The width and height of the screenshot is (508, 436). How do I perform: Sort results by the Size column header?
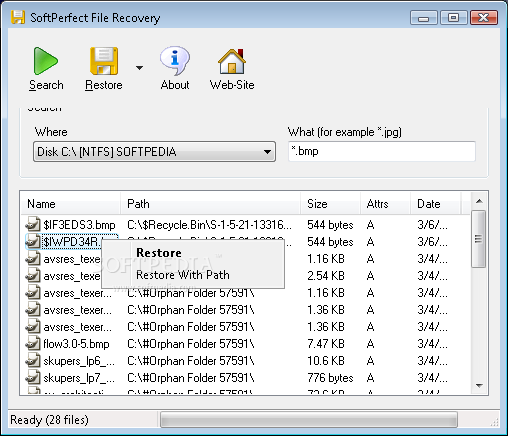click(x=330, y=204)
